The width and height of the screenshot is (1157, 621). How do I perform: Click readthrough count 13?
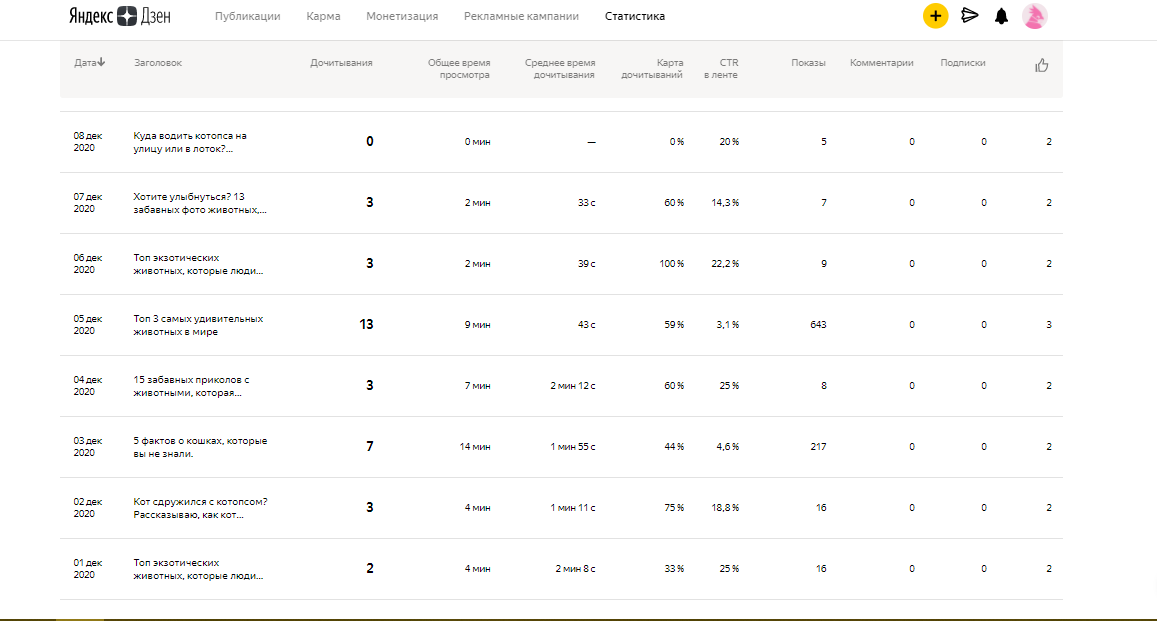tap(366, 325)
